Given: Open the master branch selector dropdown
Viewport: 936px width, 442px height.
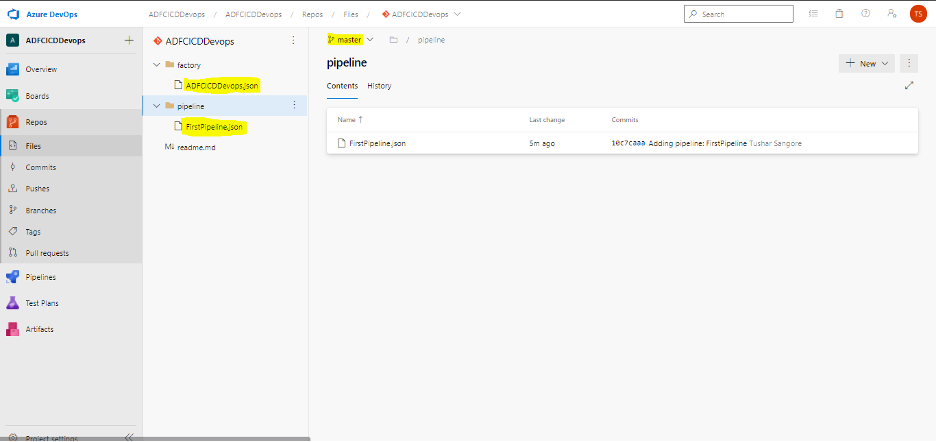Looking at the screenshot, I should click(x=350, y=40).
